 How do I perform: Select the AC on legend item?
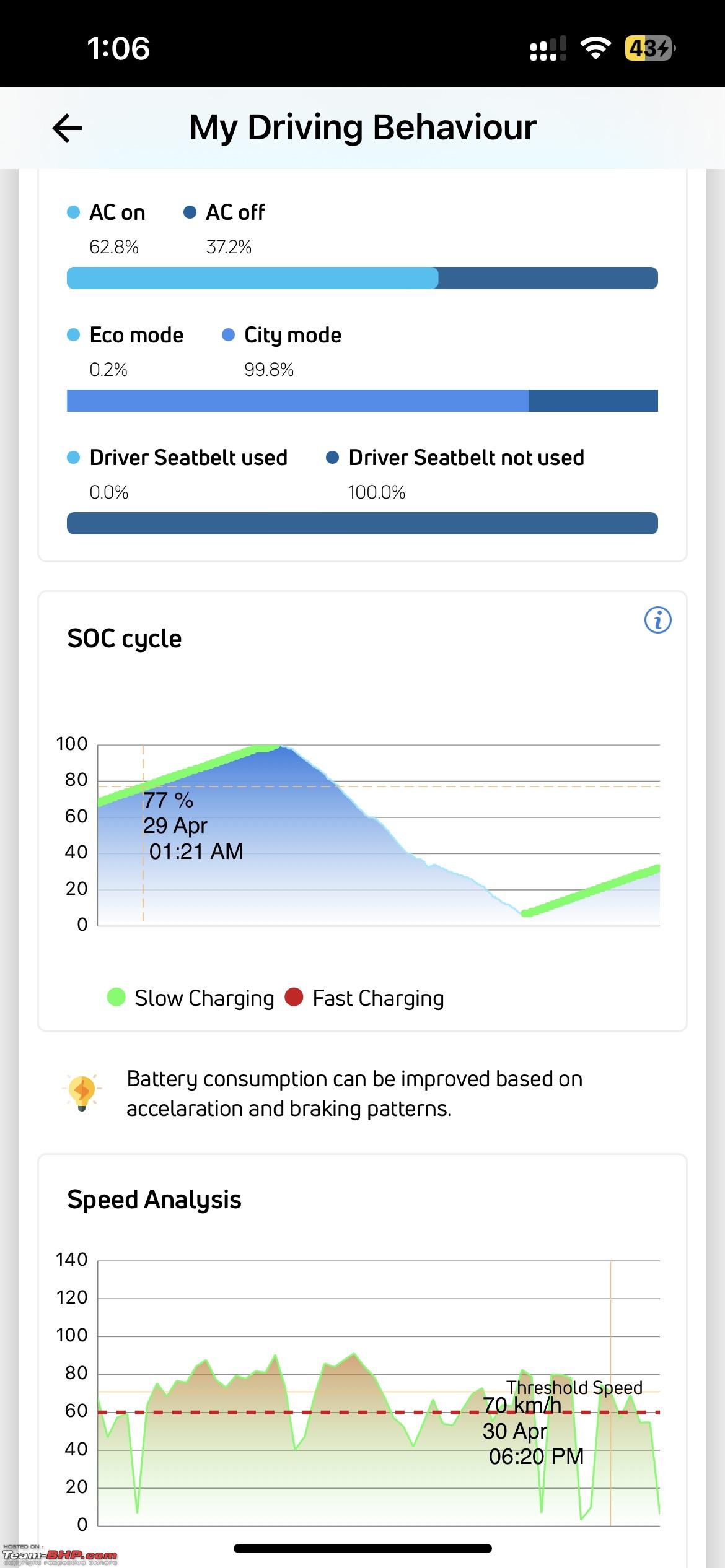(106, 212)
